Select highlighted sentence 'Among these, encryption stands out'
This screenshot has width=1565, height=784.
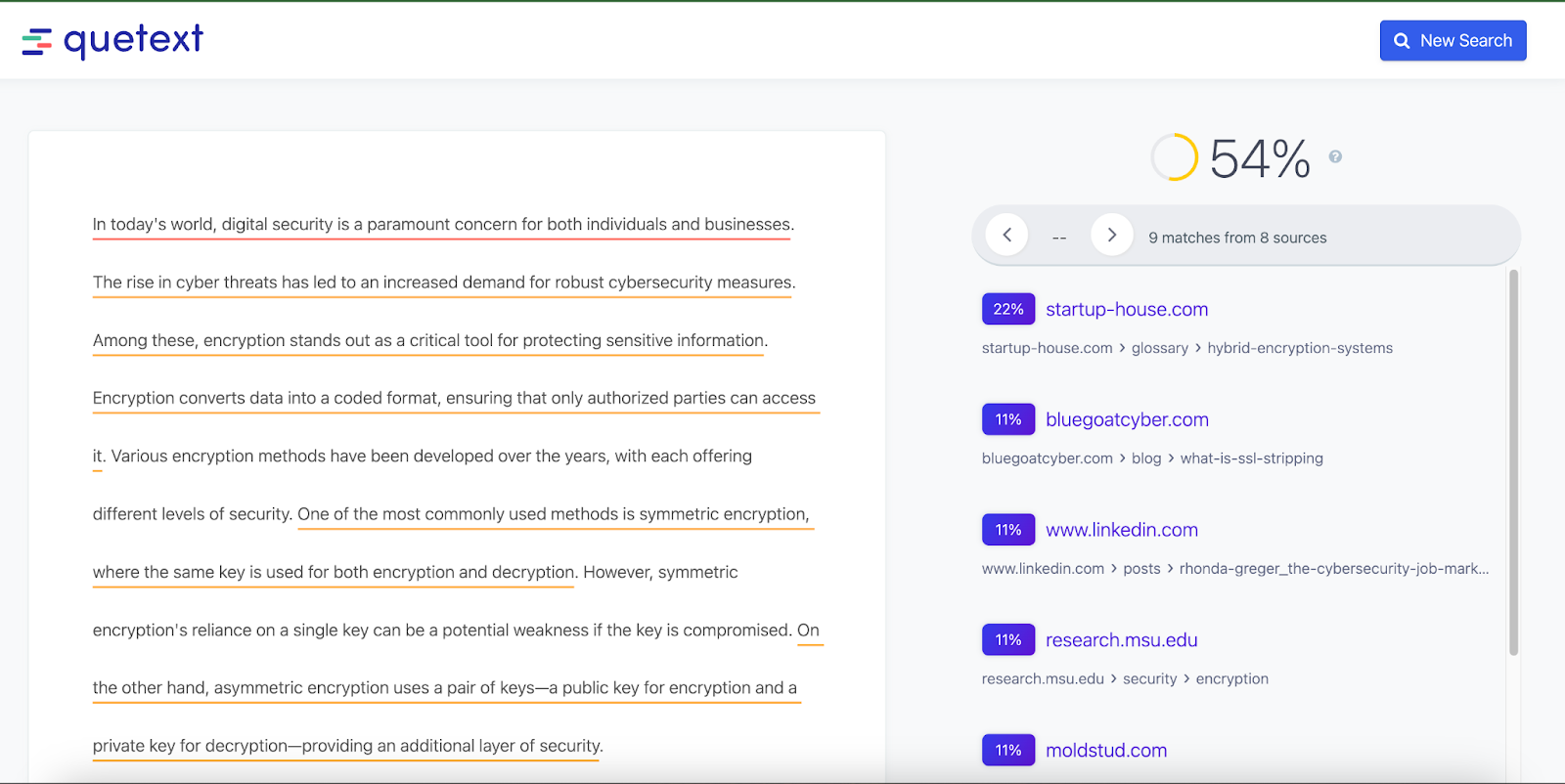[x=430, y=340]
